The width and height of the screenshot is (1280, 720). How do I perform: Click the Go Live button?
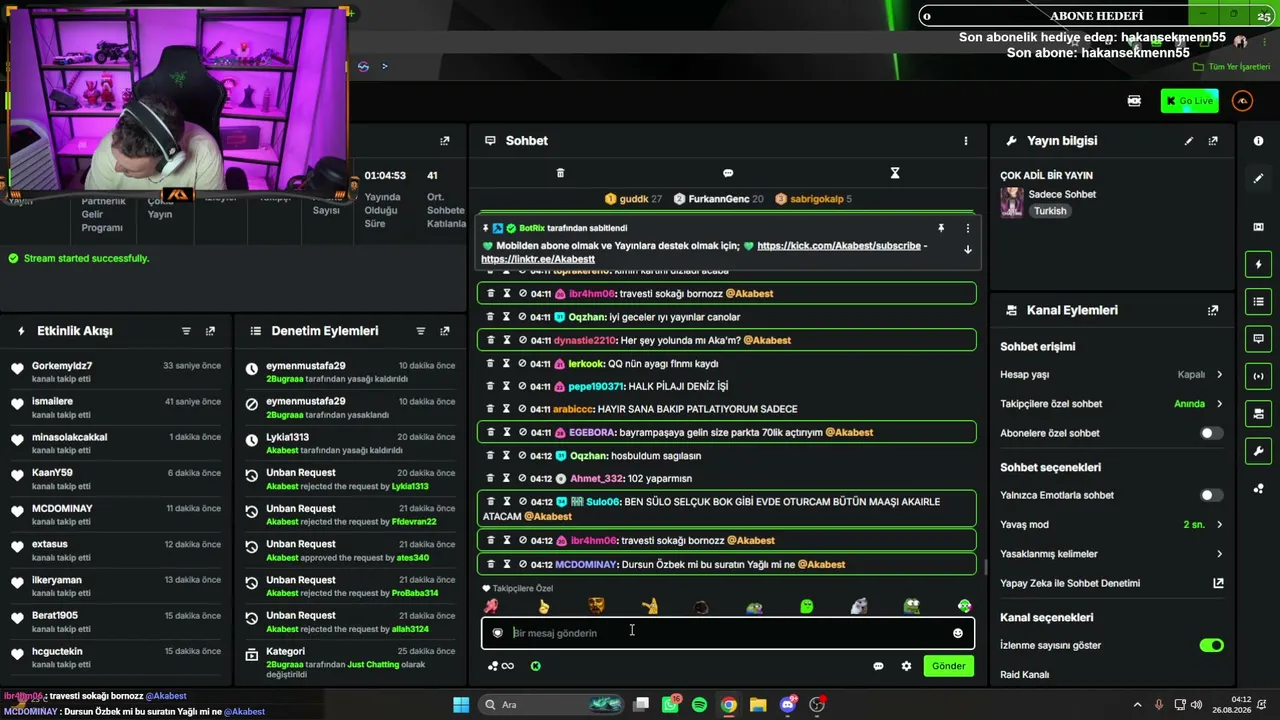[x=1189, y=101]
